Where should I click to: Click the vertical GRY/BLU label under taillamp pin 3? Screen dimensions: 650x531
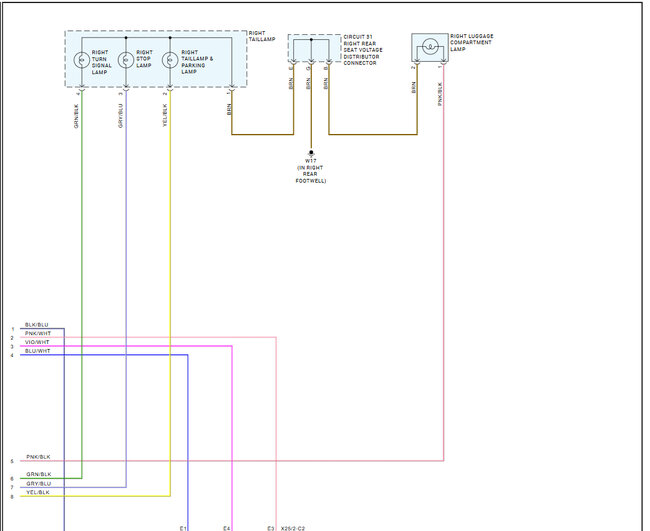(121, 116)
